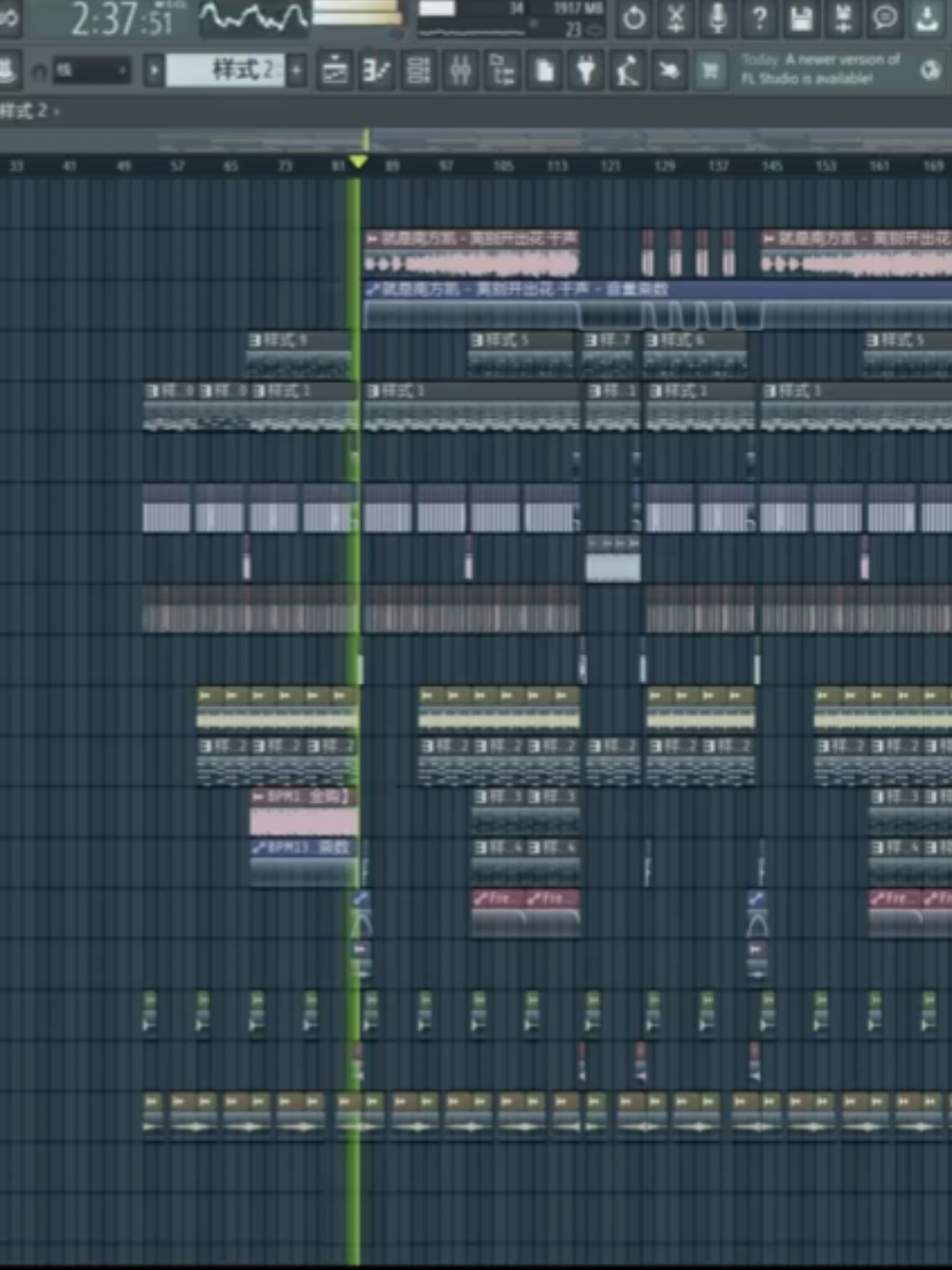This screenshot has height=1270, width=952.
Task: Click the 样式 2 breadcrumb label
Action: (24, 111)
